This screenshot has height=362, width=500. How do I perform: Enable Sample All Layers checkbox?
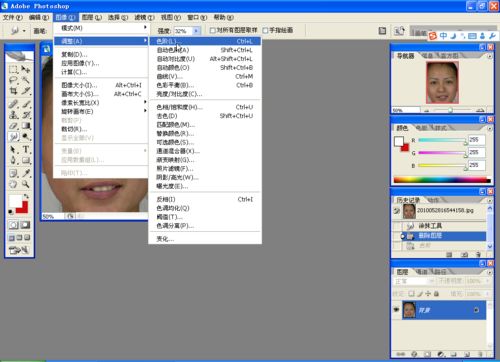(213, 30)
